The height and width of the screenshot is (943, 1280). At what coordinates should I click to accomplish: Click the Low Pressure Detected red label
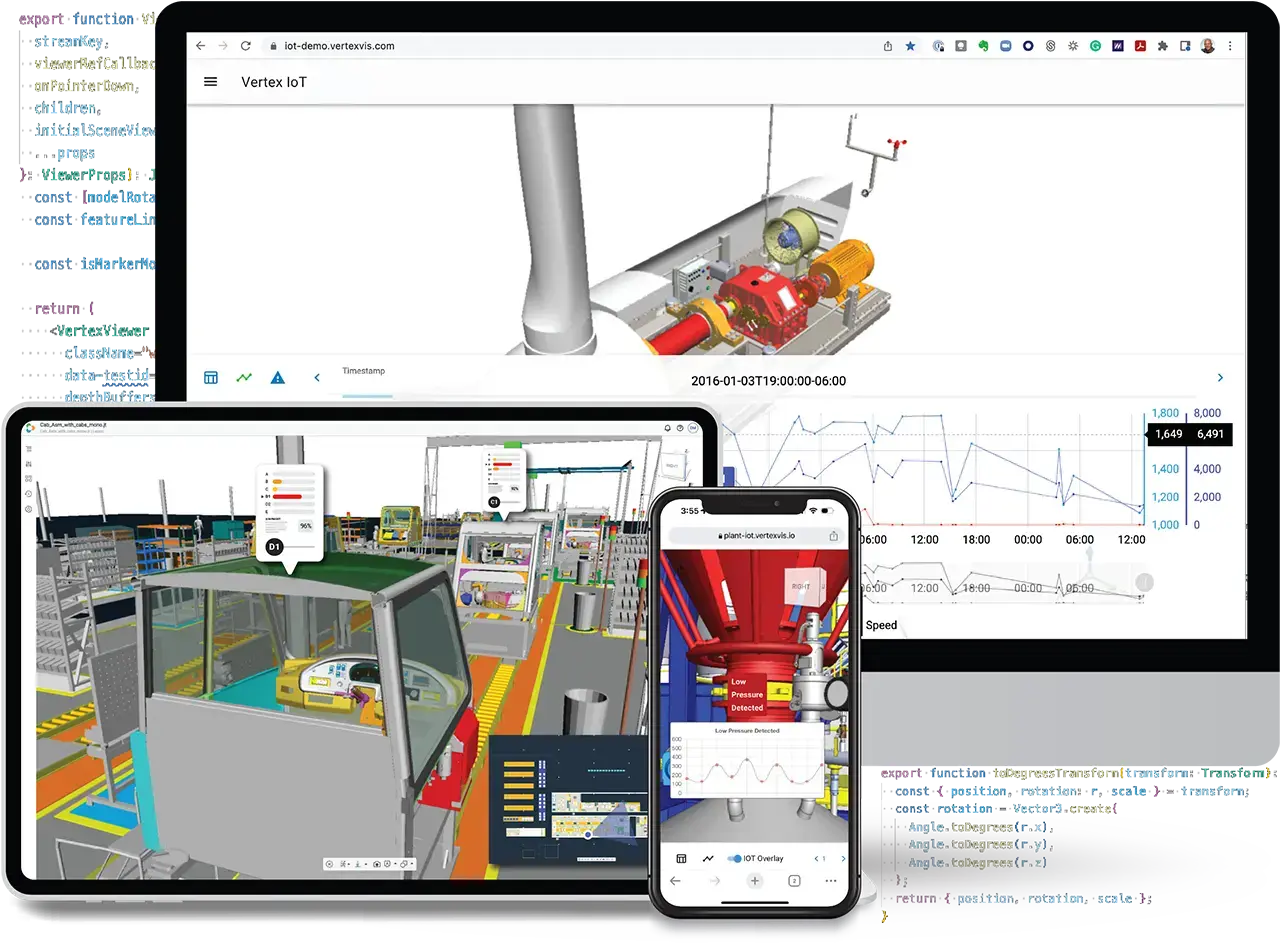747,695
